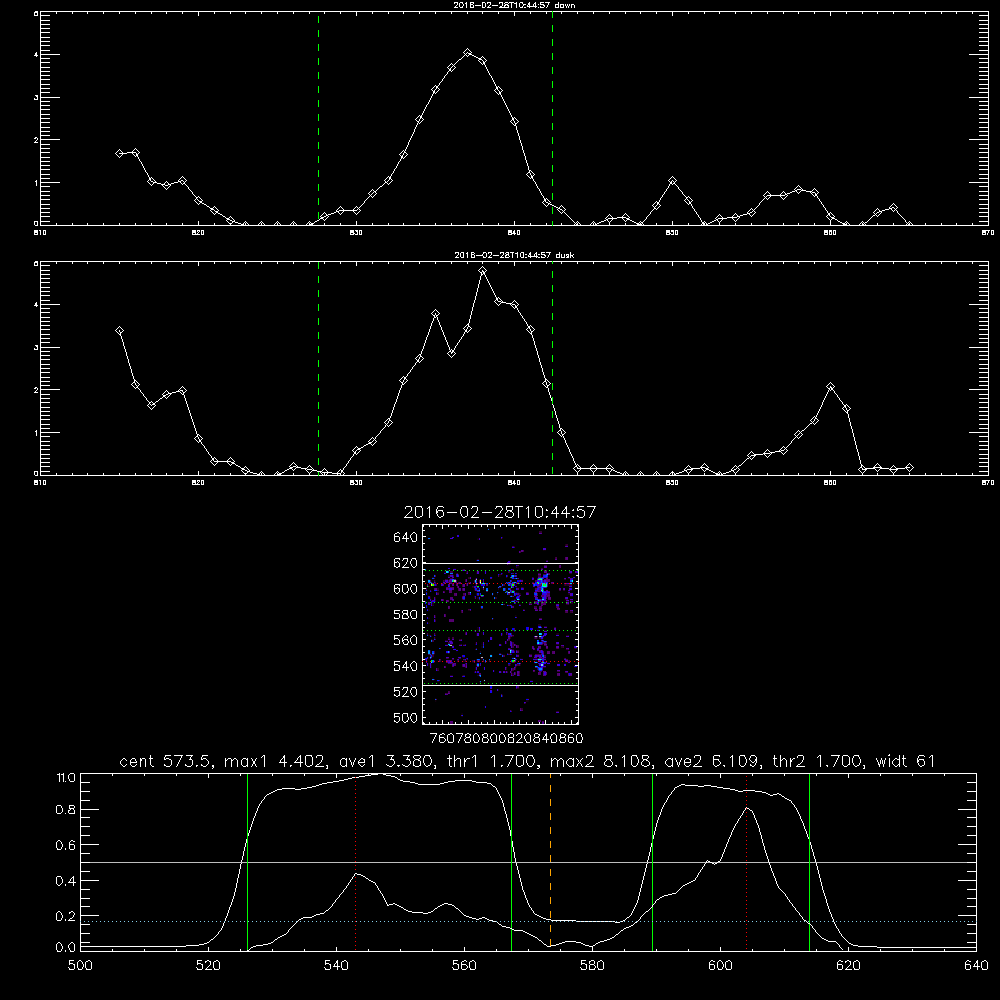Click the '830' x-axis label under dusk plot

tap(357, 483)
